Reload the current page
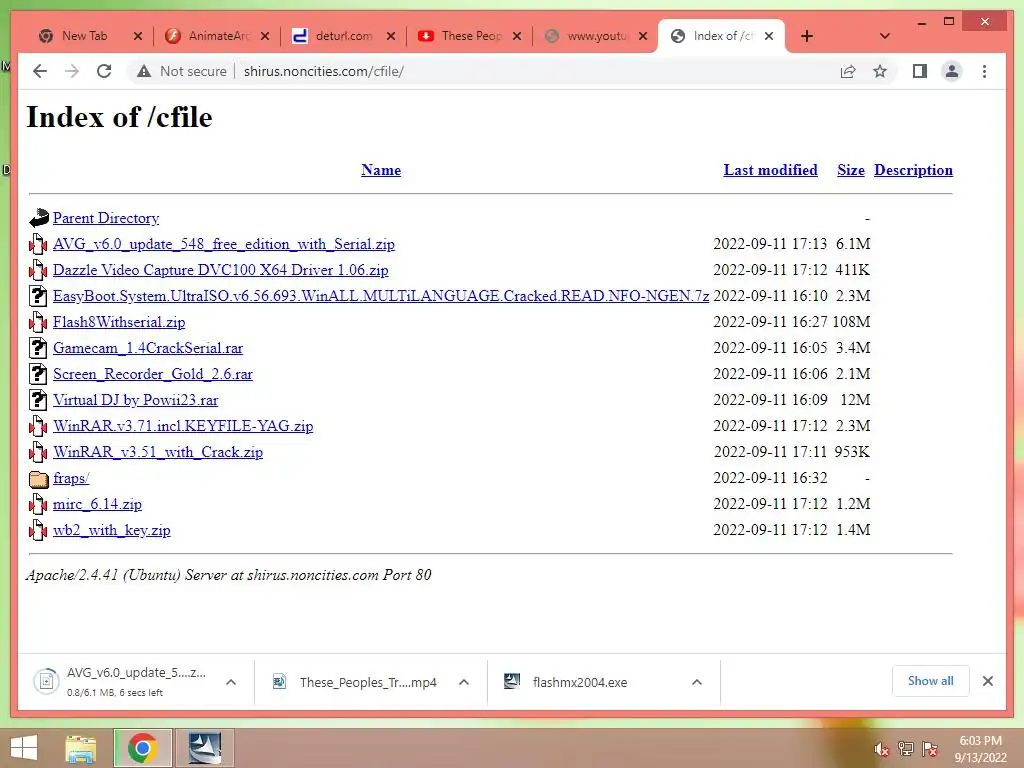Screen dimensions: 1024x768 click(x=104, y=71)
